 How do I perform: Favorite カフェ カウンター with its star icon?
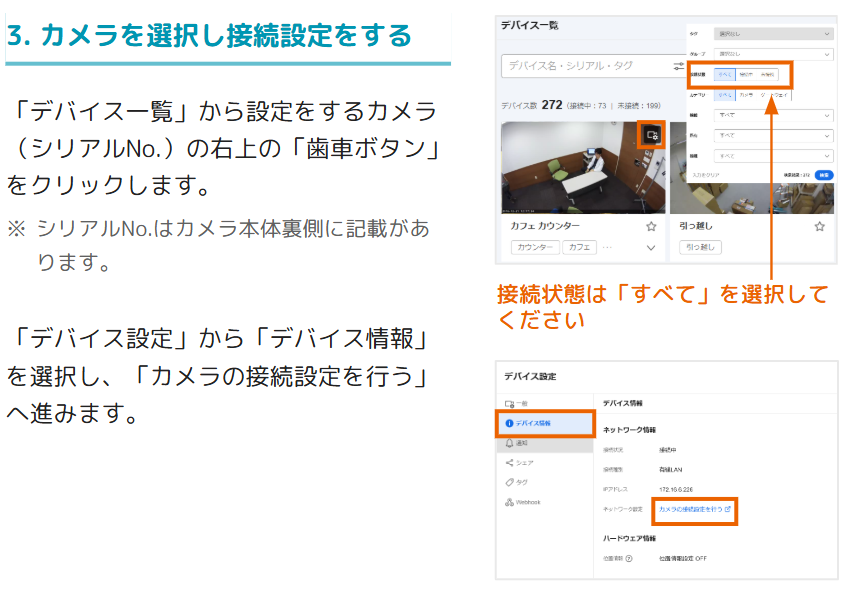coord(651,226)
